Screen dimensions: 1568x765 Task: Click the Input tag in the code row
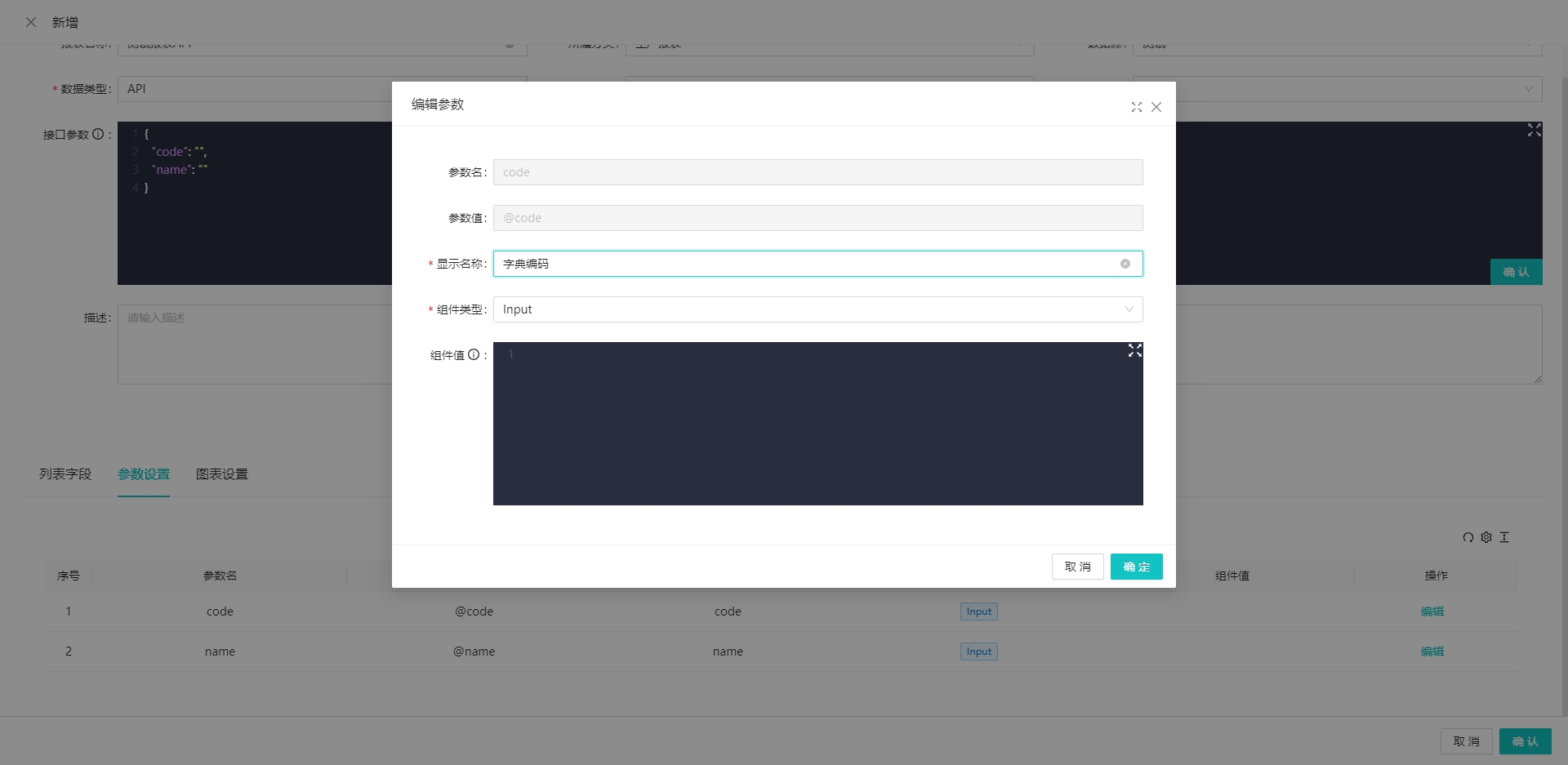pyautogui.click(x=979, y=612)
